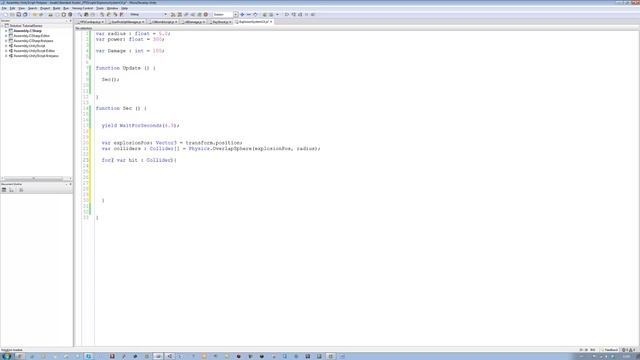Viewport: 640px width, 360px height.
Task: Click the 'var Damage : int' line
Action: (130, 51)
